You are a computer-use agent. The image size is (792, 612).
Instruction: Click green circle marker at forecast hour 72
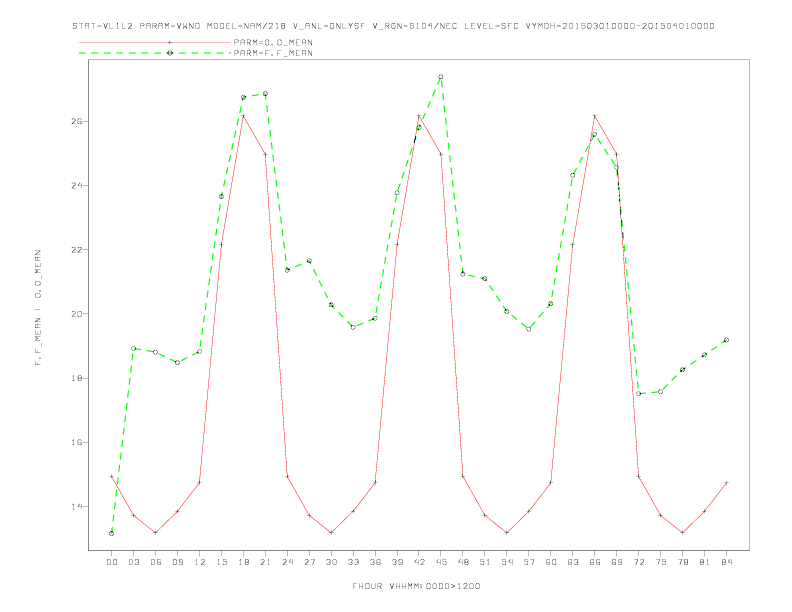638,393
